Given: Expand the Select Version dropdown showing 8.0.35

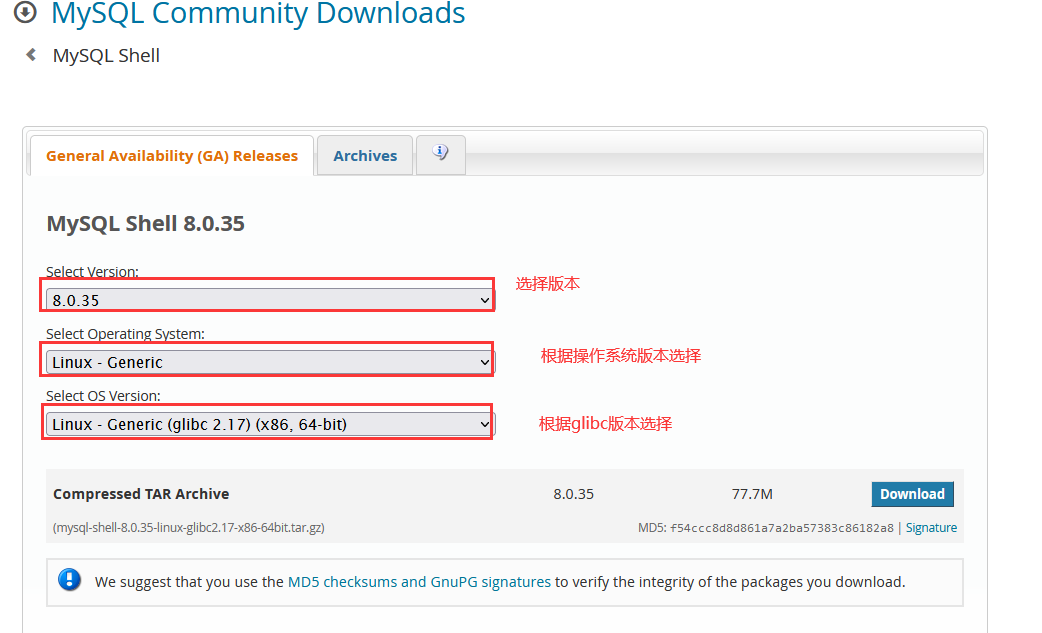Looking at the screenshot, I should [x=270, y=300].
